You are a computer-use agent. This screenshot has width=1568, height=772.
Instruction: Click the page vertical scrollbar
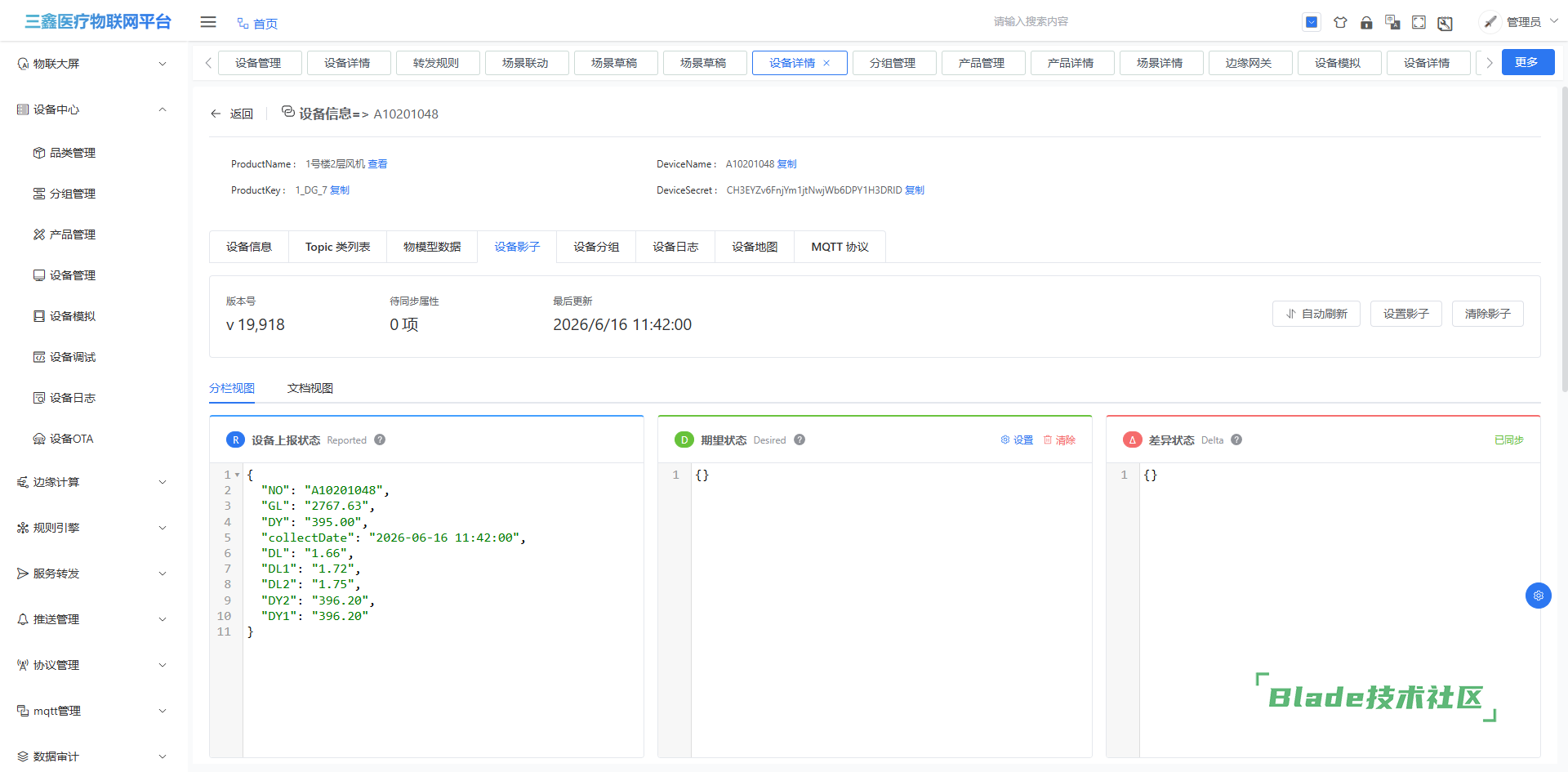pyautogui.click(x=1564, y=239)
